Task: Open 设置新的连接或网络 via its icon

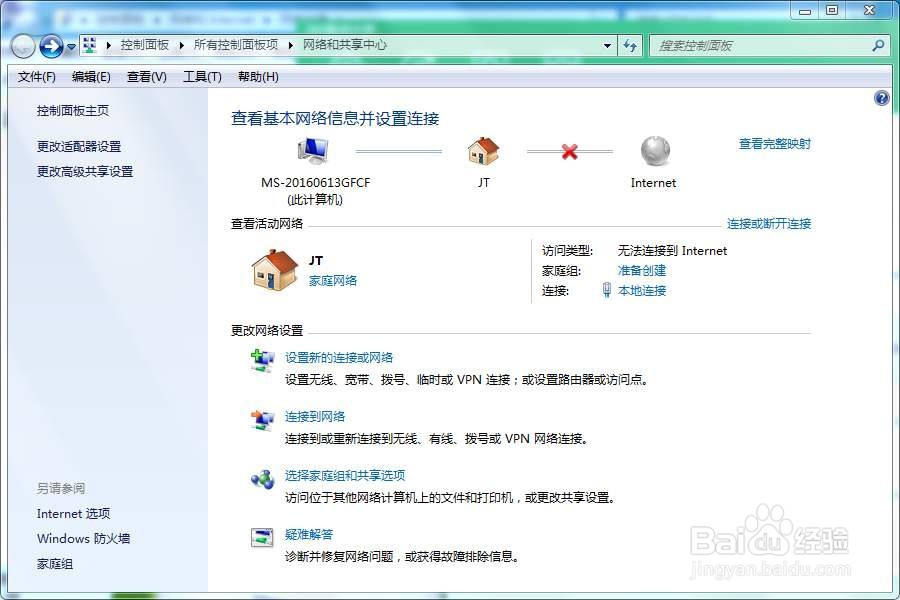Action: 261,361
